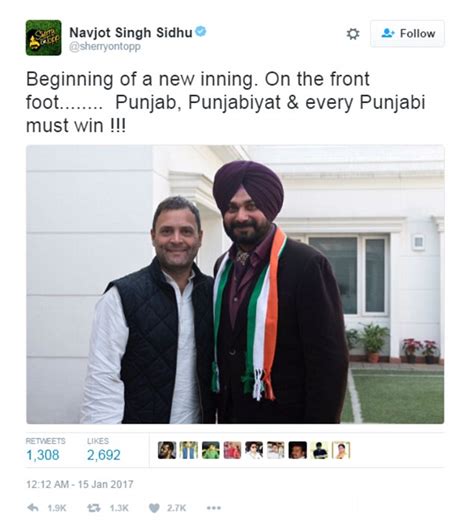
Task: View the 2,692 likes list
Action: click(104, 455)
